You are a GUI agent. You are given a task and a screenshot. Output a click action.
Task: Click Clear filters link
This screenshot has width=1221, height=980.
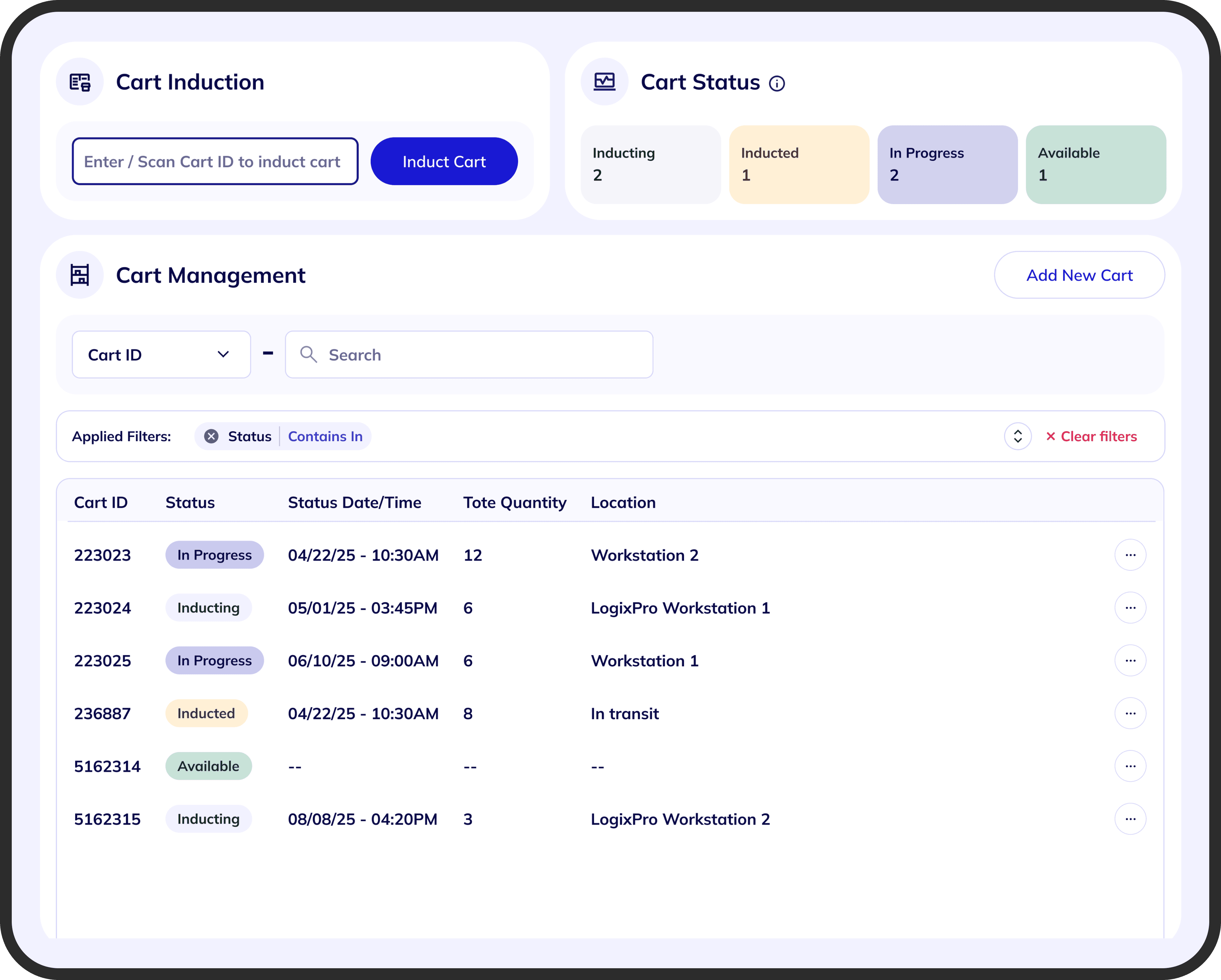[x=1091, y=436]
